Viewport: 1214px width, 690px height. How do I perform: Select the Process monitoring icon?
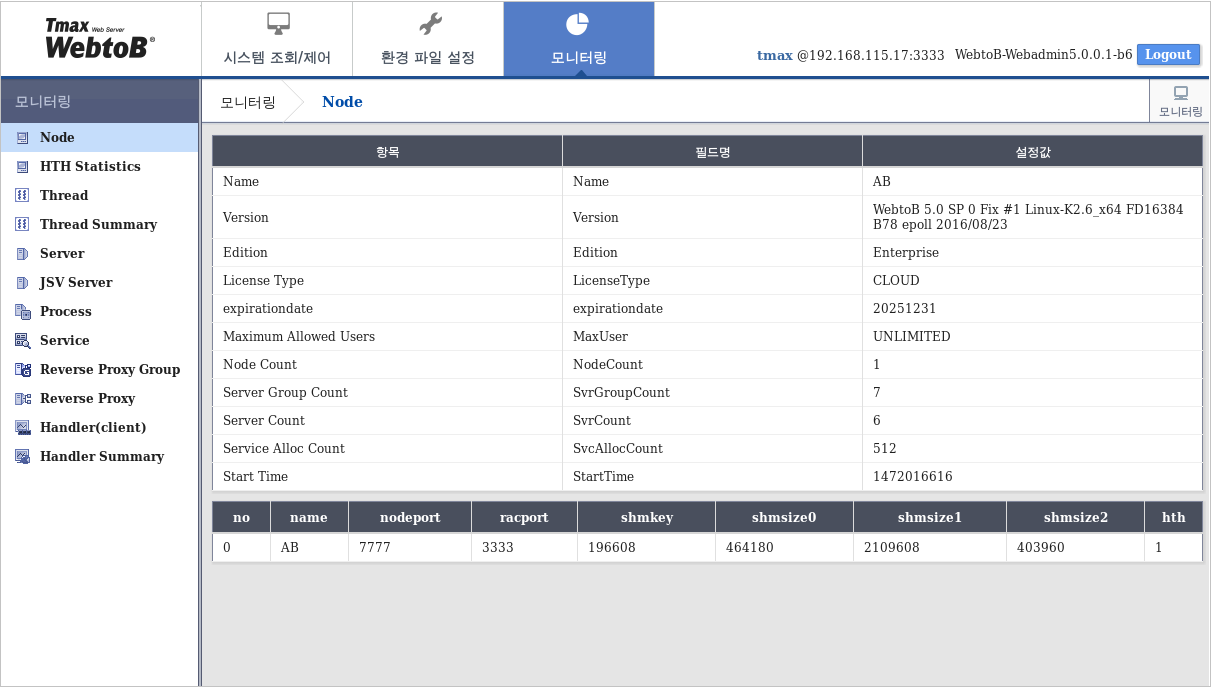pos(63,311)
